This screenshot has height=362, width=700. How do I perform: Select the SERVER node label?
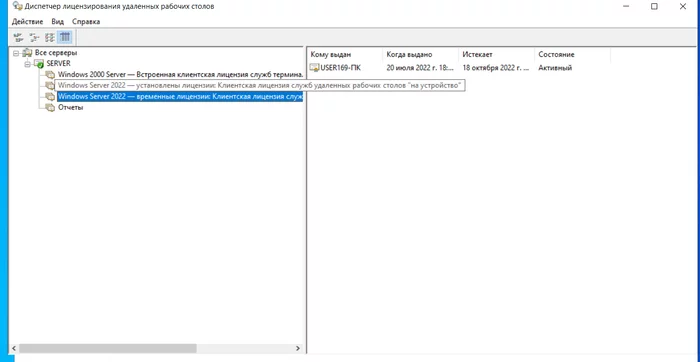point(58,63)
